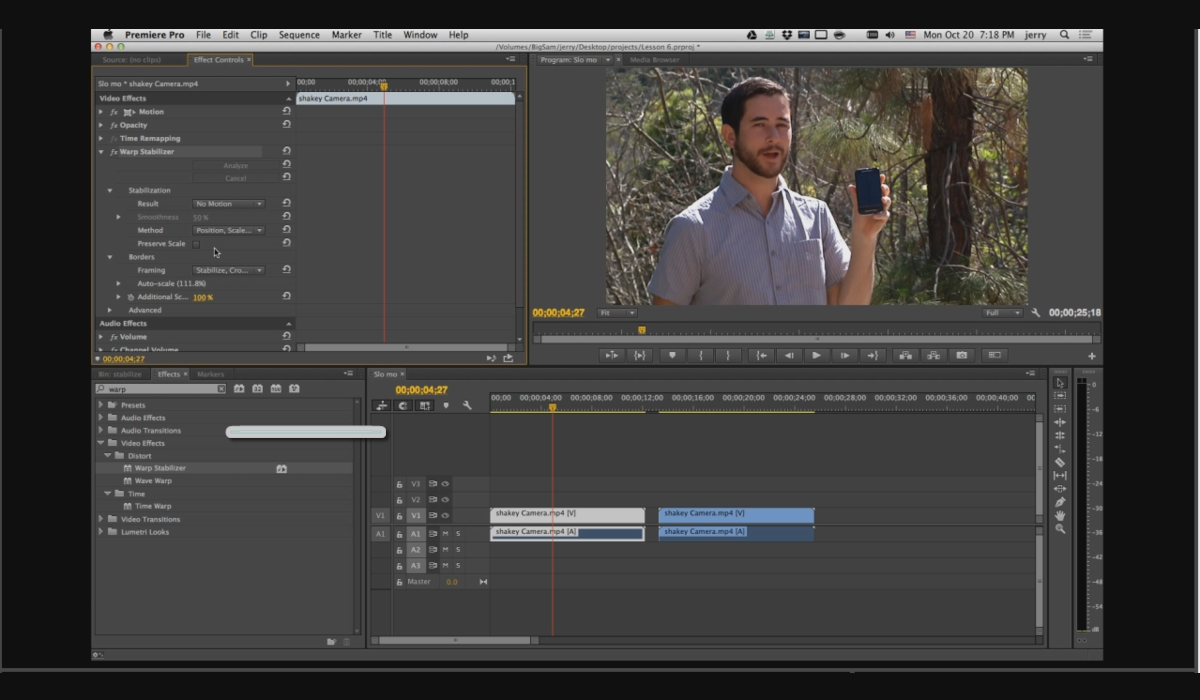This screenshot has width=1200, height=700.
Task: Collapse the Warp Stabilizer effect
Action: click(x=101, y=152)
